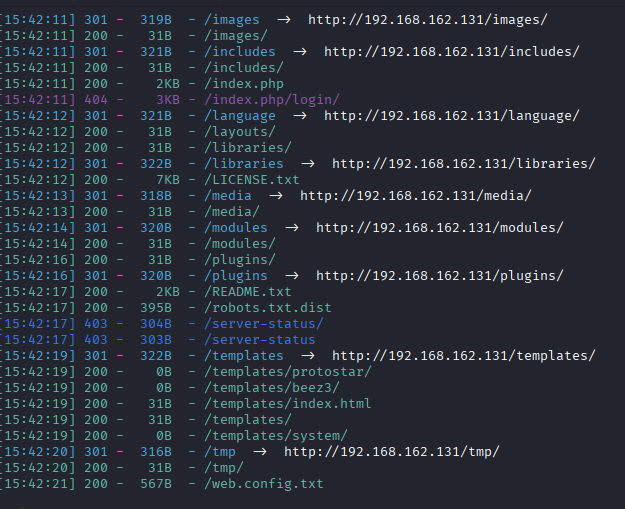Click the 319B size of the /images redirect
The height and width of the screenshot is (509, 625).
pos(156,20)
